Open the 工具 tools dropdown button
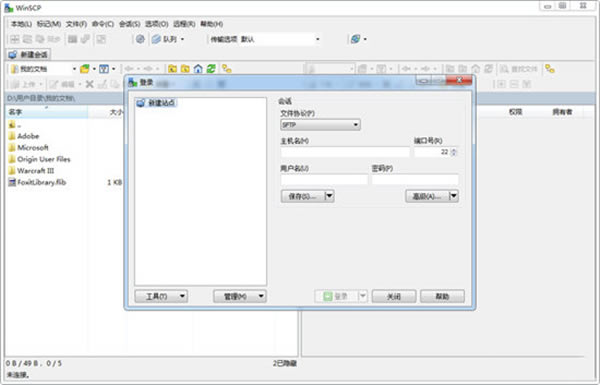 161,296
